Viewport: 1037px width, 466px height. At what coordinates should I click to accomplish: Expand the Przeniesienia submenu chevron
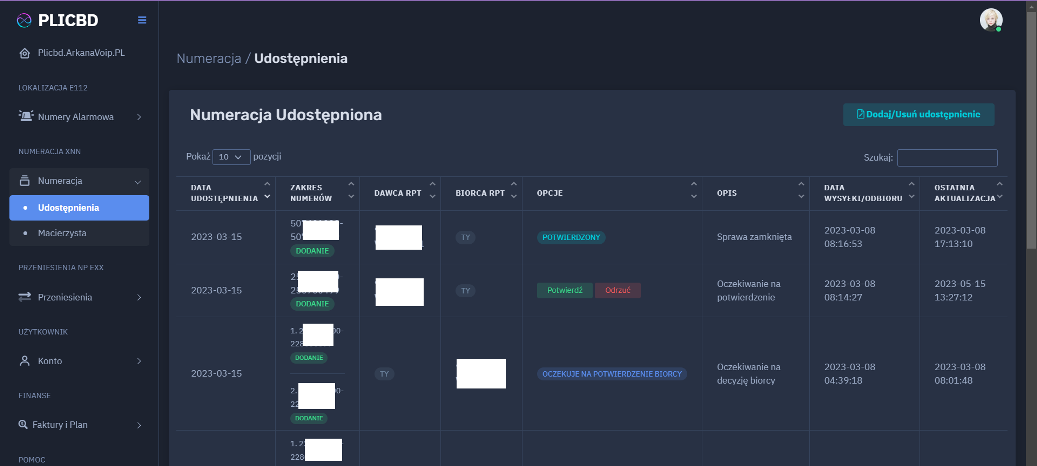click(138, 297)
